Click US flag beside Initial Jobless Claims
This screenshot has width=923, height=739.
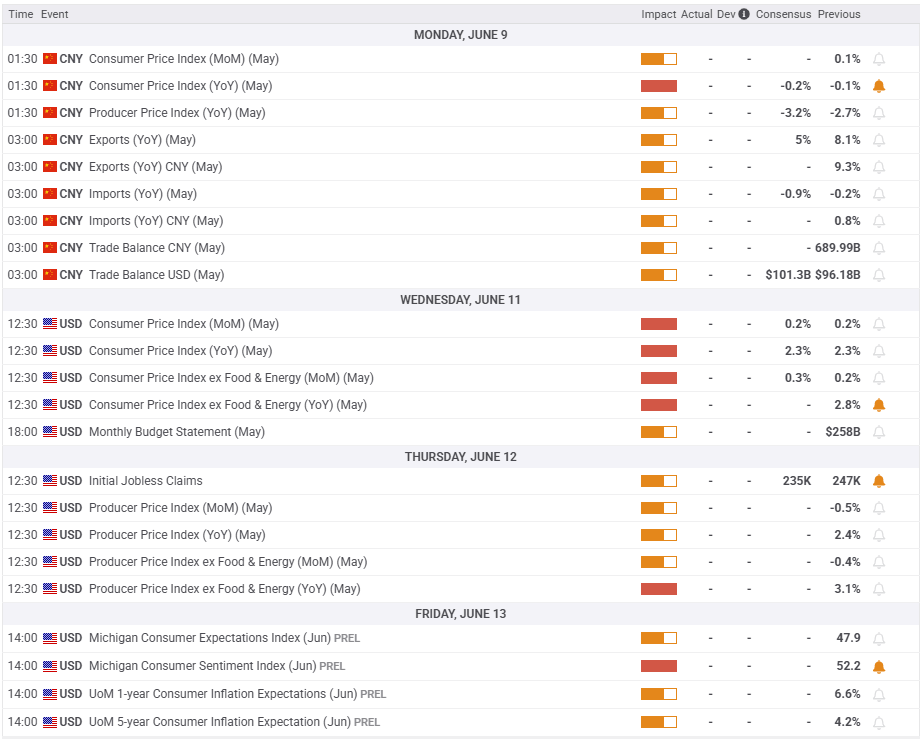pos(50,481)
